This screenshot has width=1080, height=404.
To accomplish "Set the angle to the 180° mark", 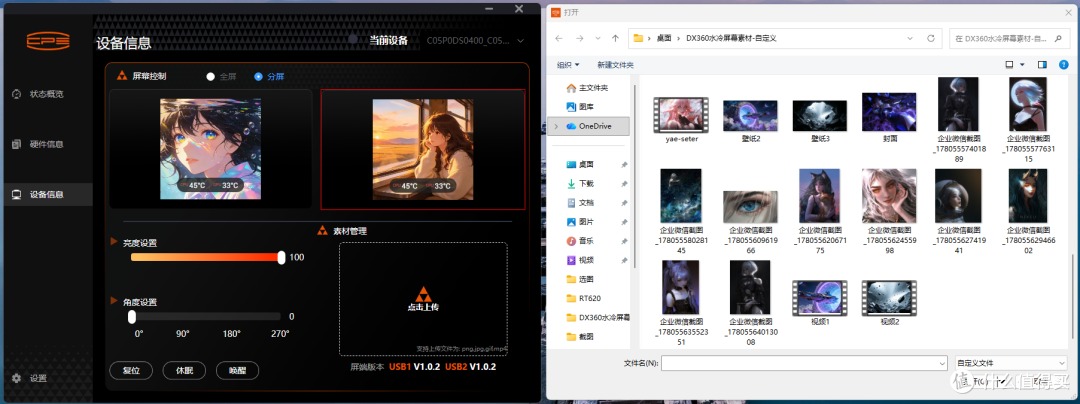I will pos(231,334).
